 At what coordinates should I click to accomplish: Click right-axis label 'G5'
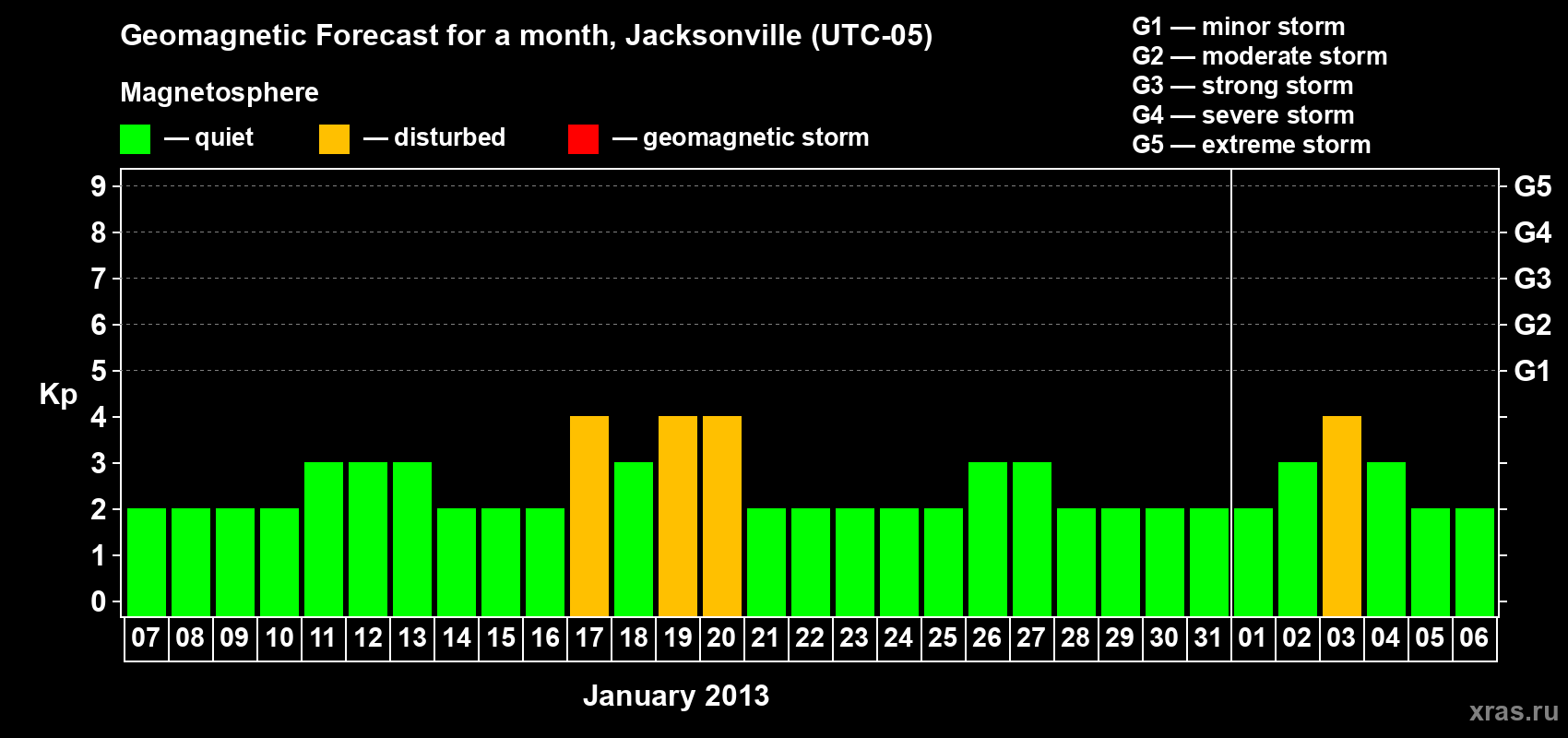click(1533, 186)
